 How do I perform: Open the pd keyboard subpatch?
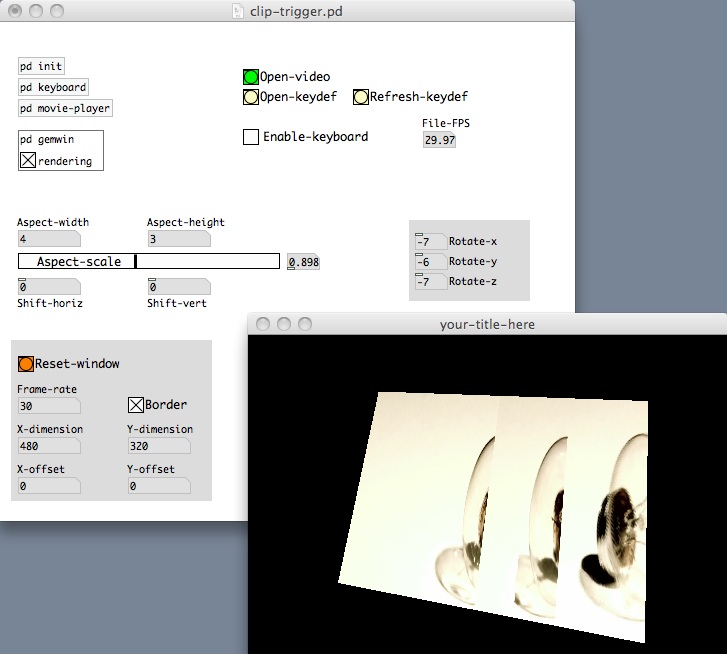click(x=53, y=87)
